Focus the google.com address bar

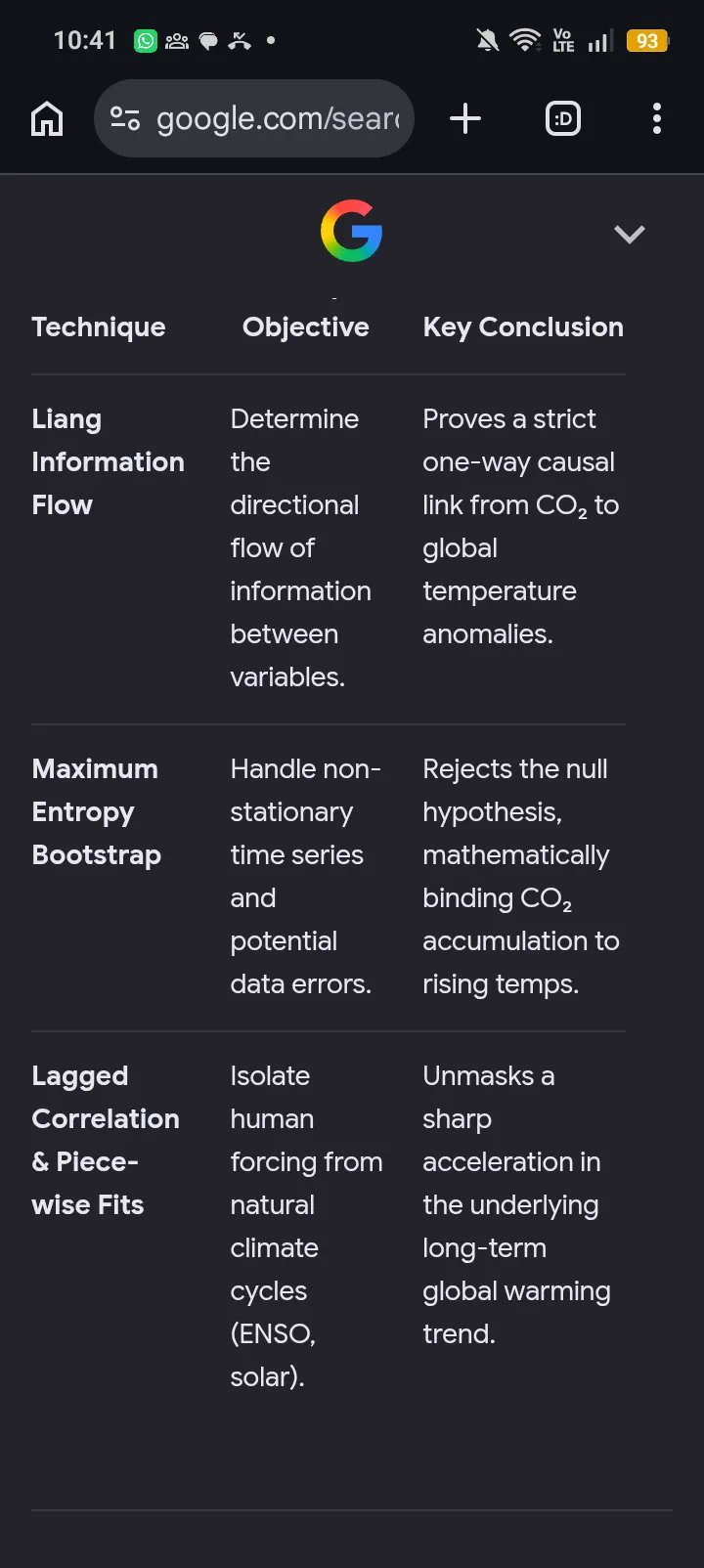(254, 119)
